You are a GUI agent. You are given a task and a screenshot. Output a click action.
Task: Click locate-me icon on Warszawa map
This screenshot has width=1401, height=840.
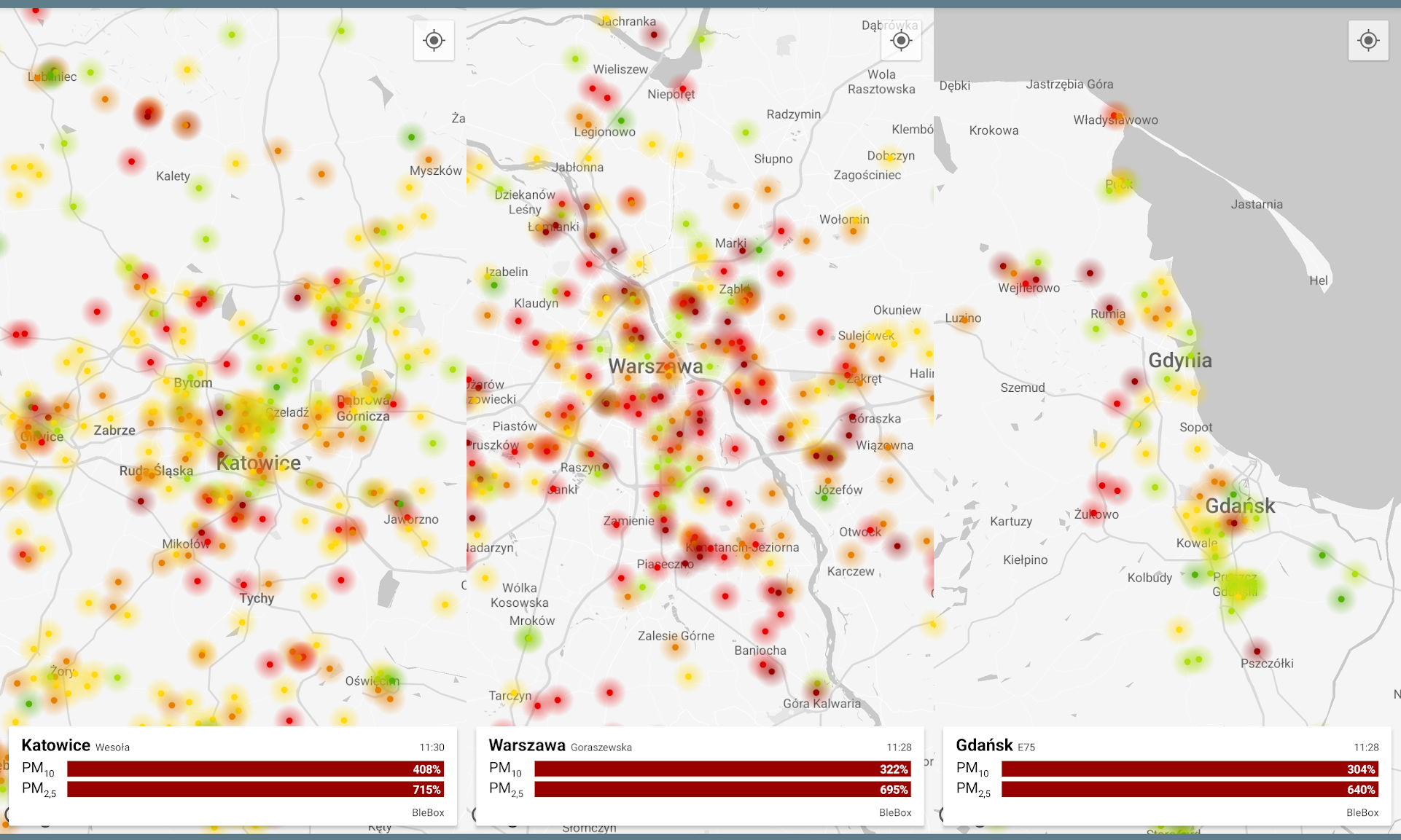coord(901,40)
